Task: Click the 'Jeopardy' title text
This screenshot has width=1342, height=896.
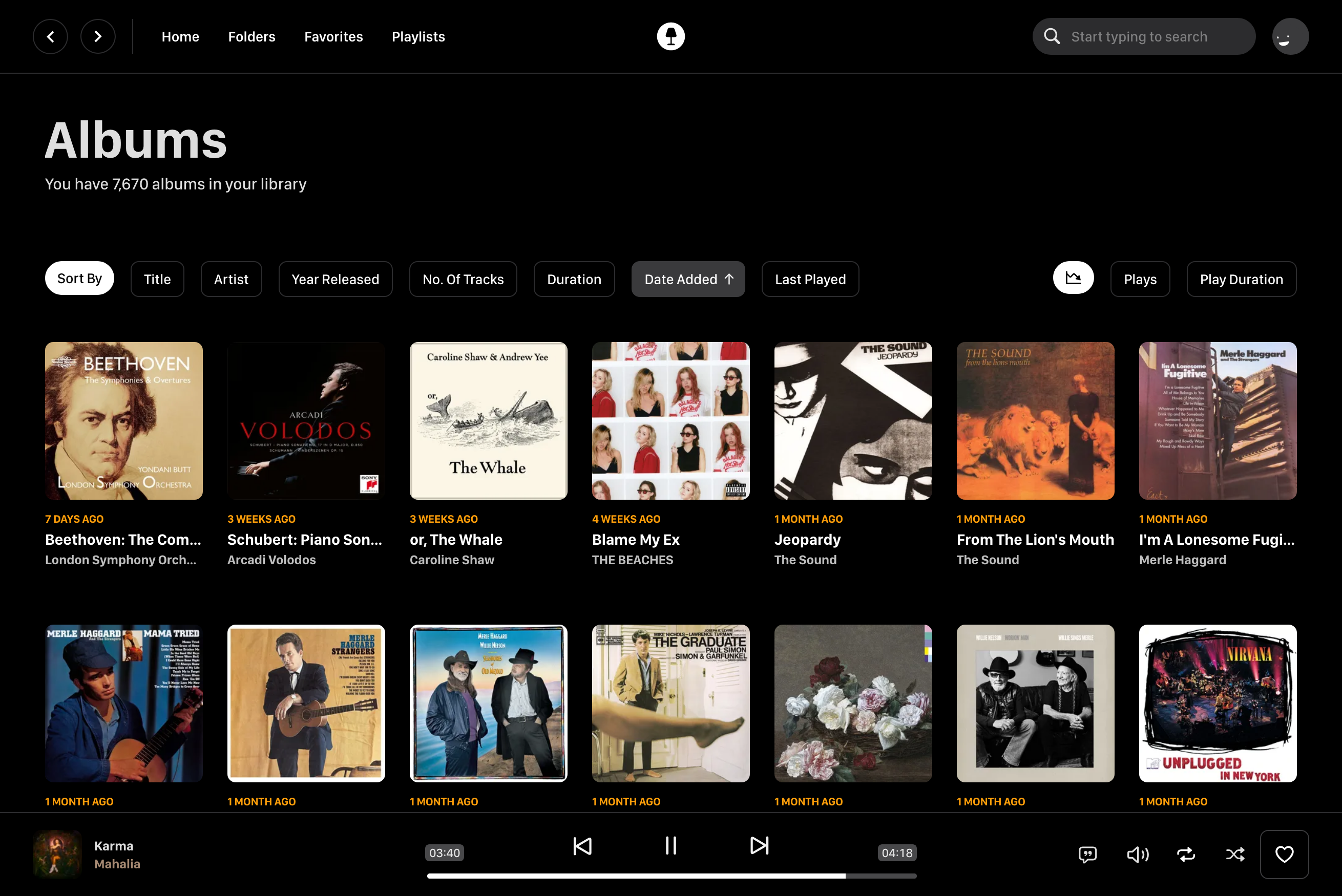Action: tap(808, 540)
